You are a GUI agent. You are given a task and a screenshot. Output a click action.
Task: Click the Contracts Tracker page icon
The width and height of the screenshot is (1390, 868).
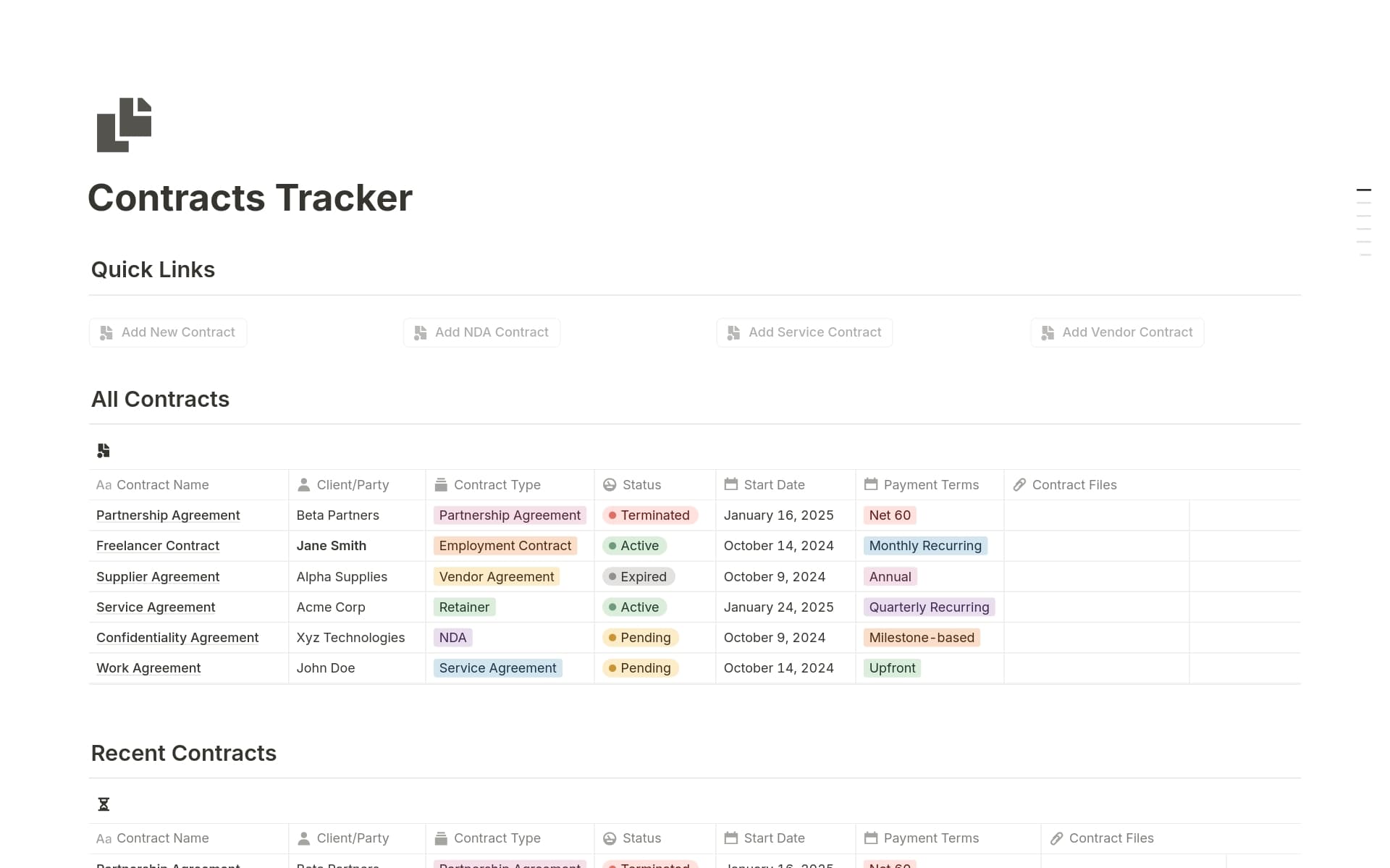pyautogui.click(x=124, y=125)
